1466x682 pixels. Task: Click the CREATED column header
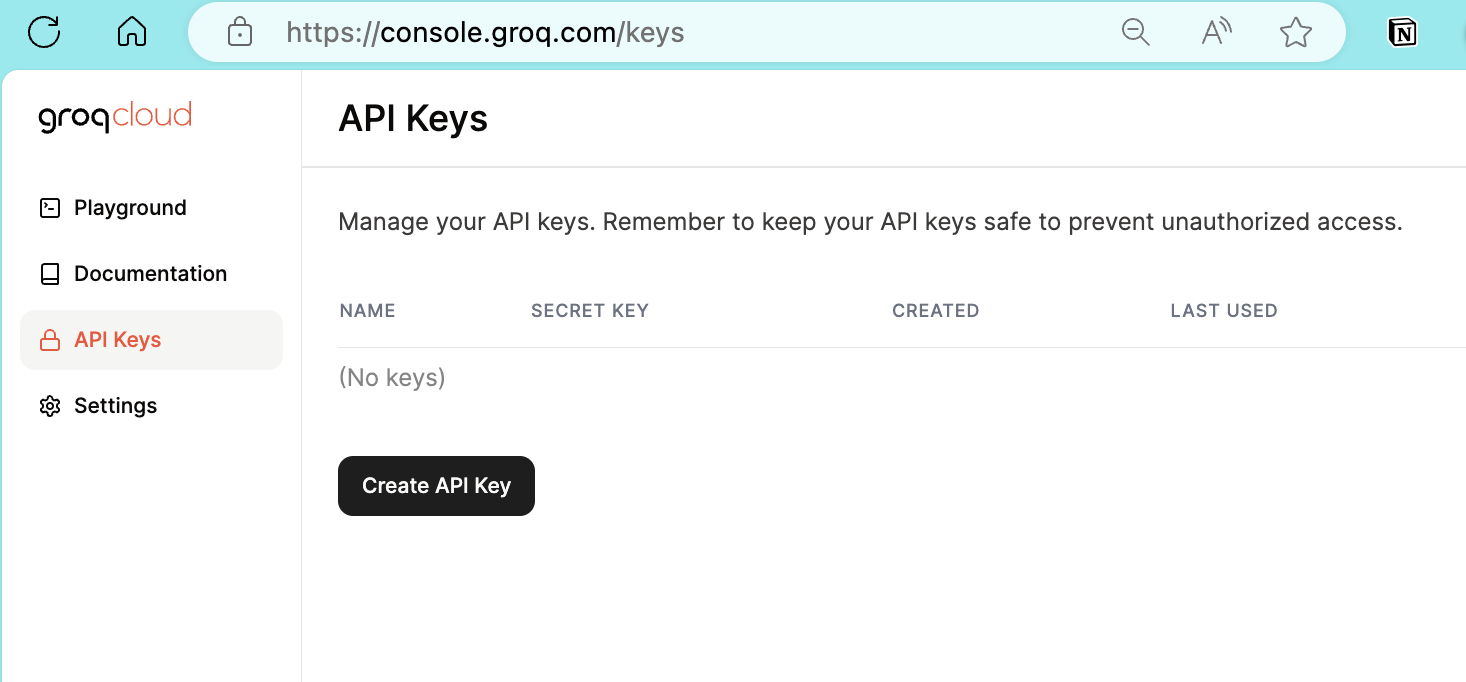click(935, 310)
